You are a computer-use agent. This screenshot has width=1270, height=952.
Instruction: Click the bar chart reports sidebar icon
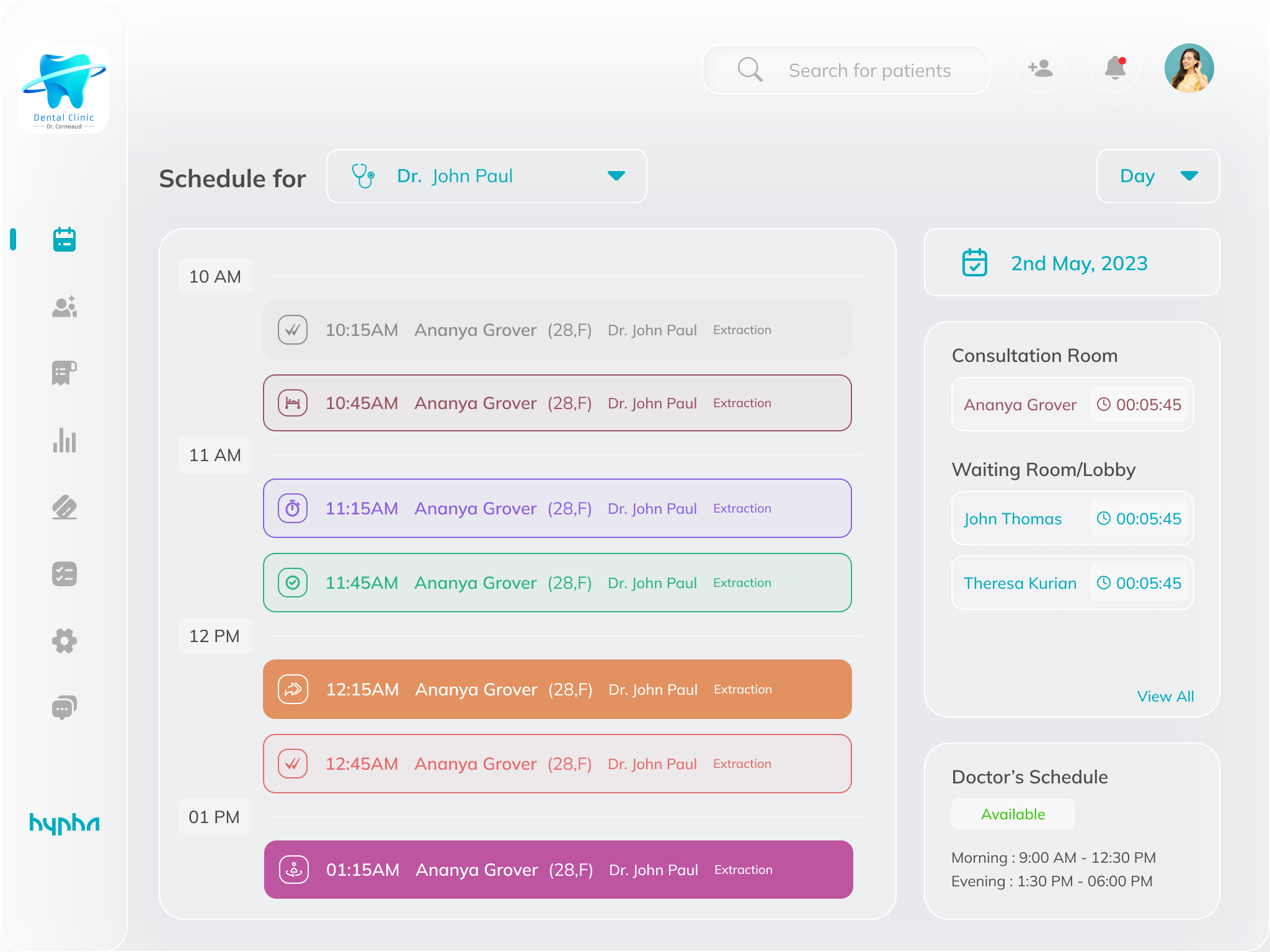tap(64, 441)
